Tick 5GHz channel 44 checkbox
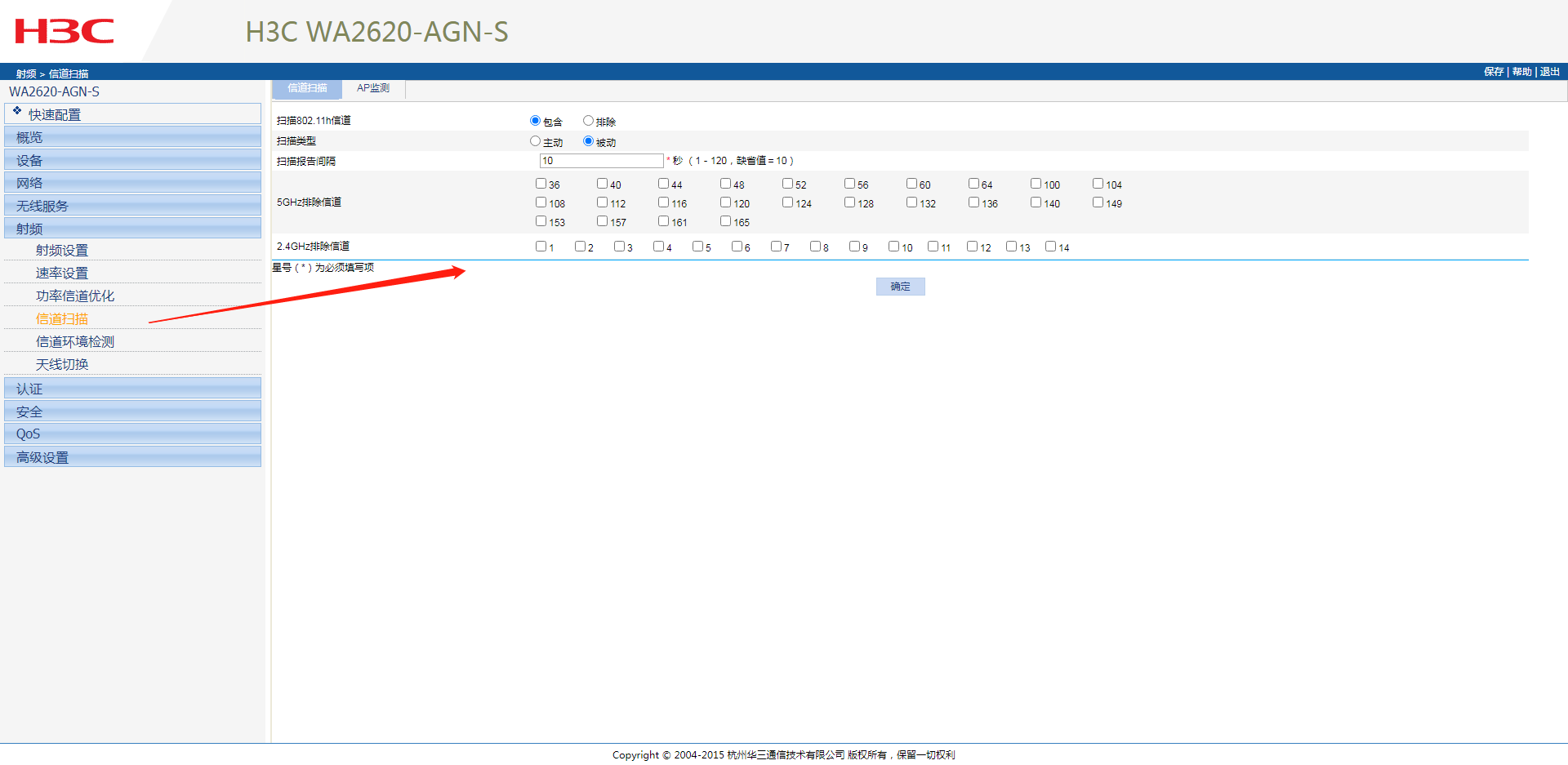 click(663, 184)
